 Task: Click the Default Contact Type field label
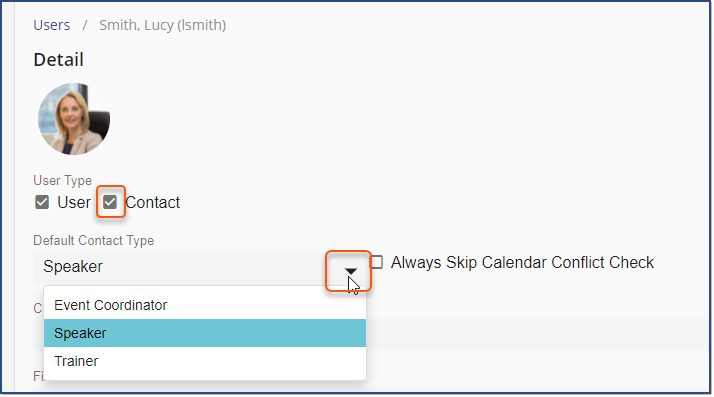coord(94,240)
